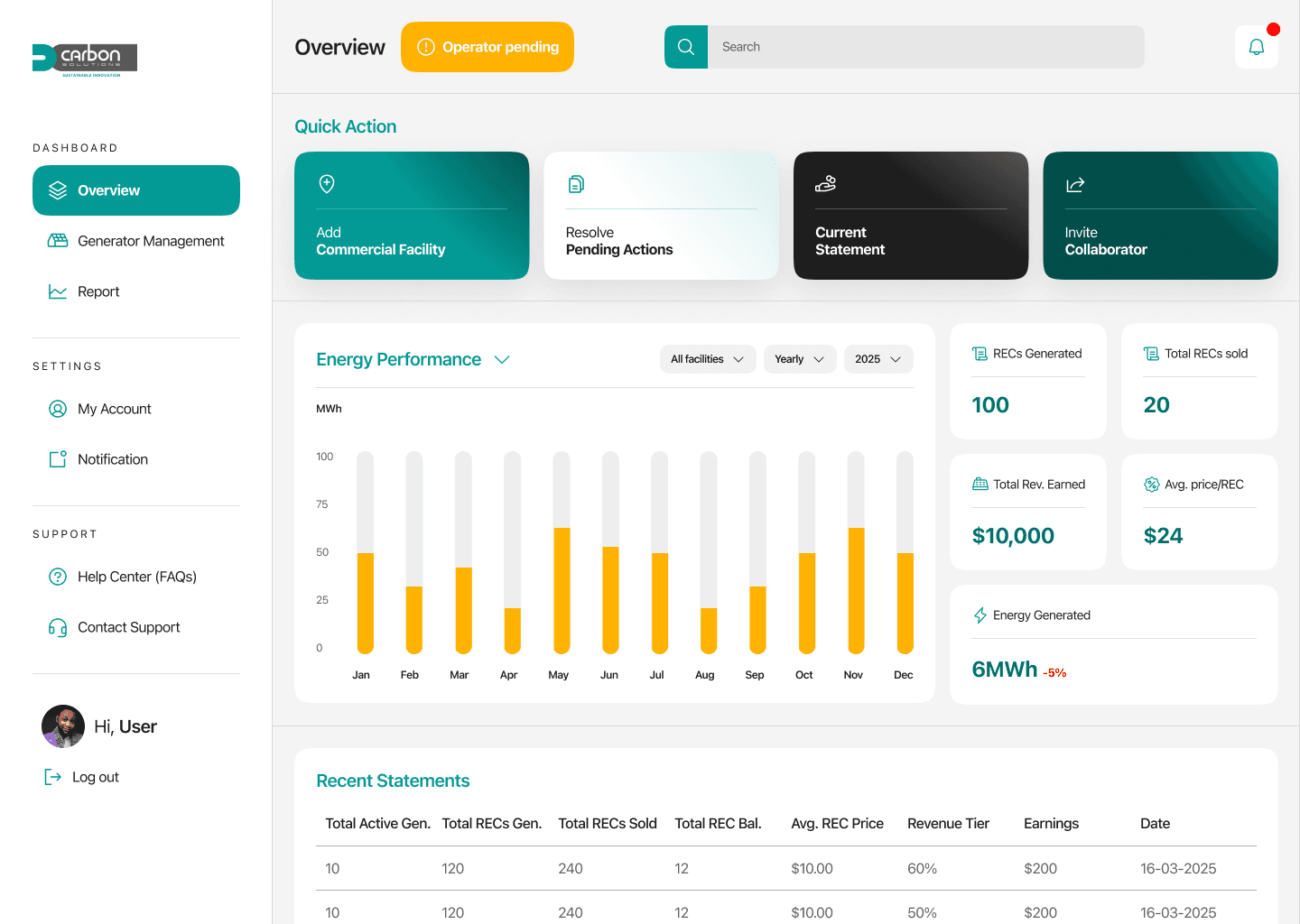Click the search magnifier icon
Screen dimensions: 1300x924
[686, 46]
